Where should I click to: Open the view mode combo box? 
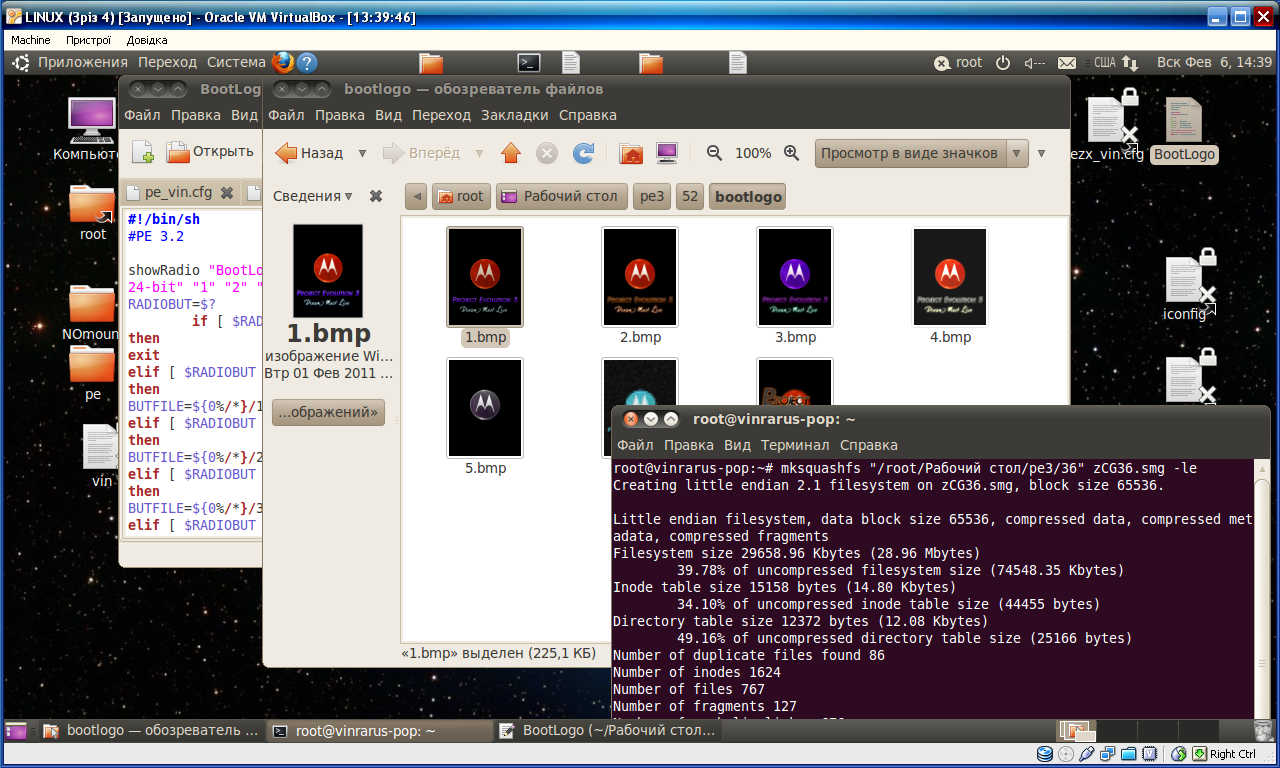pyautogui.click(x=921, y=153)
